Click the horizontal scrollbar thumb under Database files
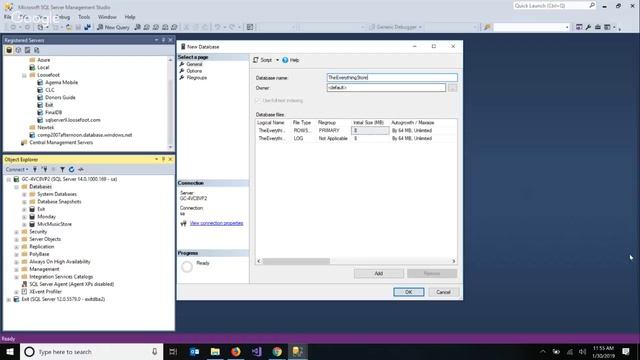The height and width of the screenshot is (360, 640). pyautogui.click(x=296, y=261)
